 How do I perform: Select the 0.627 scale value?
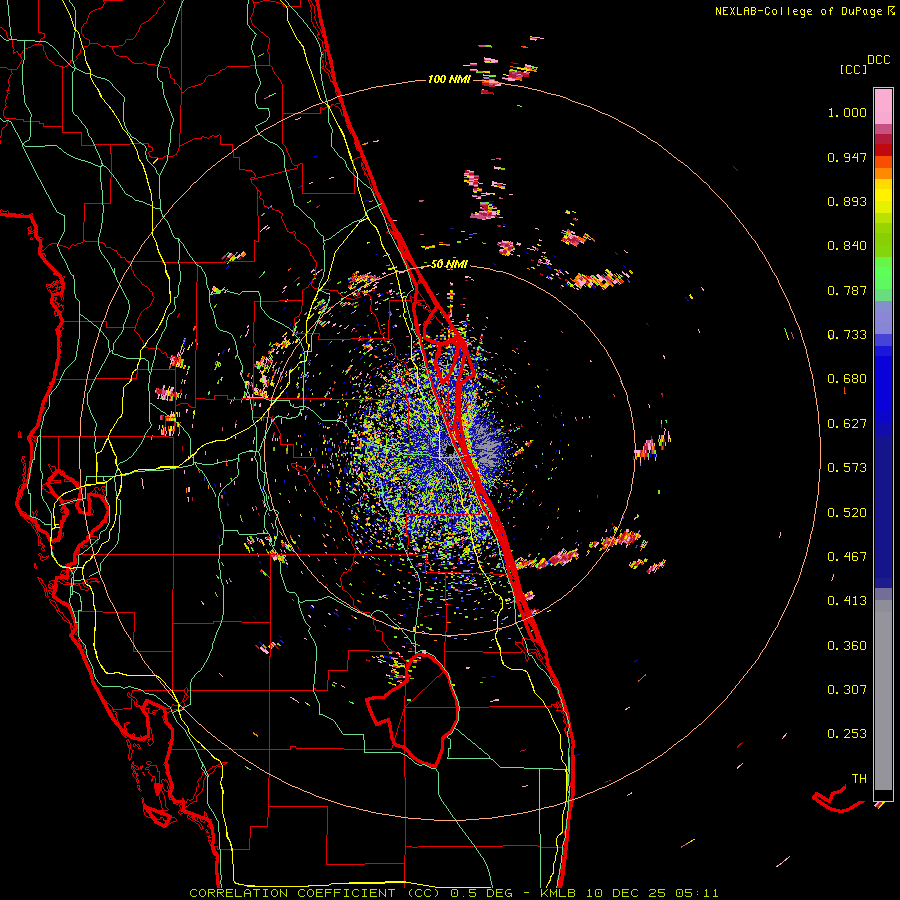[847, 424]
